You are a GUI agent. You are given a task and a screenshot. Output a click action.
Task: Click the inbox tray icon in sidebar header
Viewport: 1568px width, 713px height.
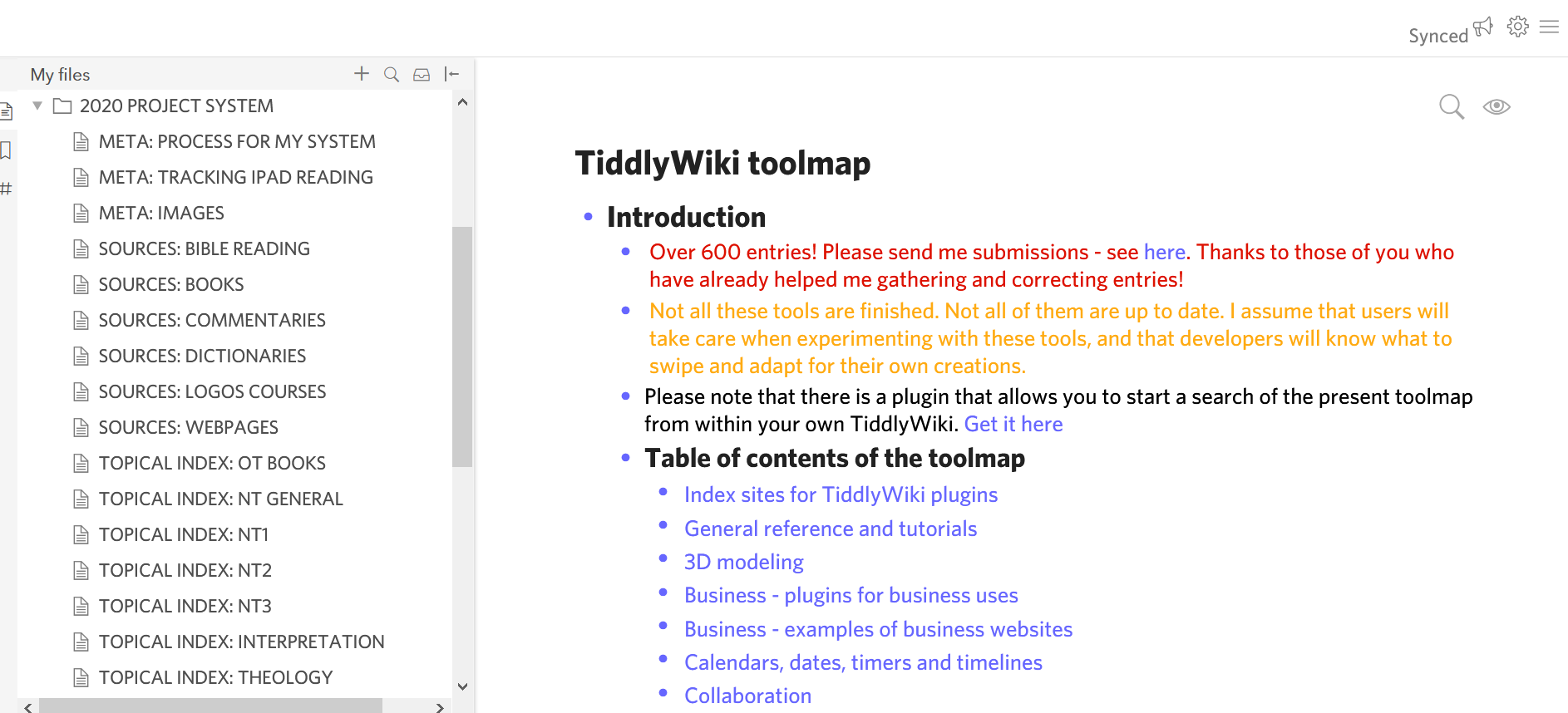click(x=422, y=75)
